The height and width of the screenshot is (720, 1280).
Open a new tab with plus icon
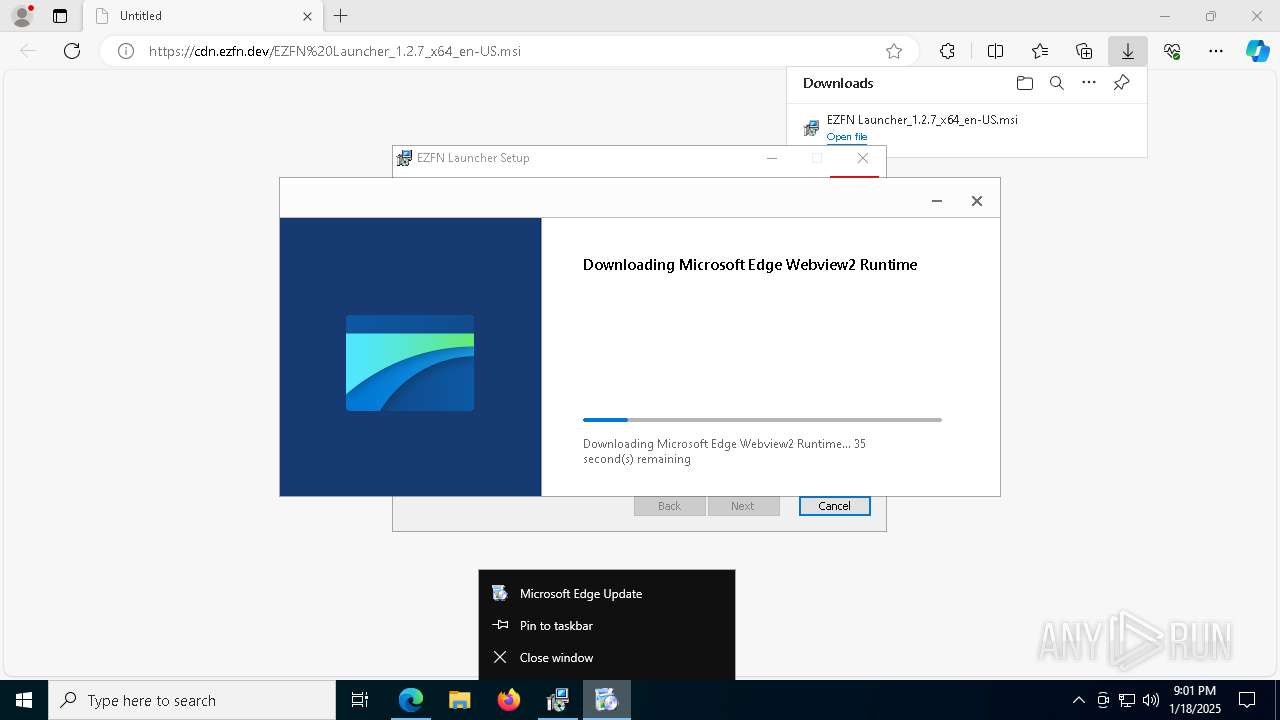(x=341, y=16)
